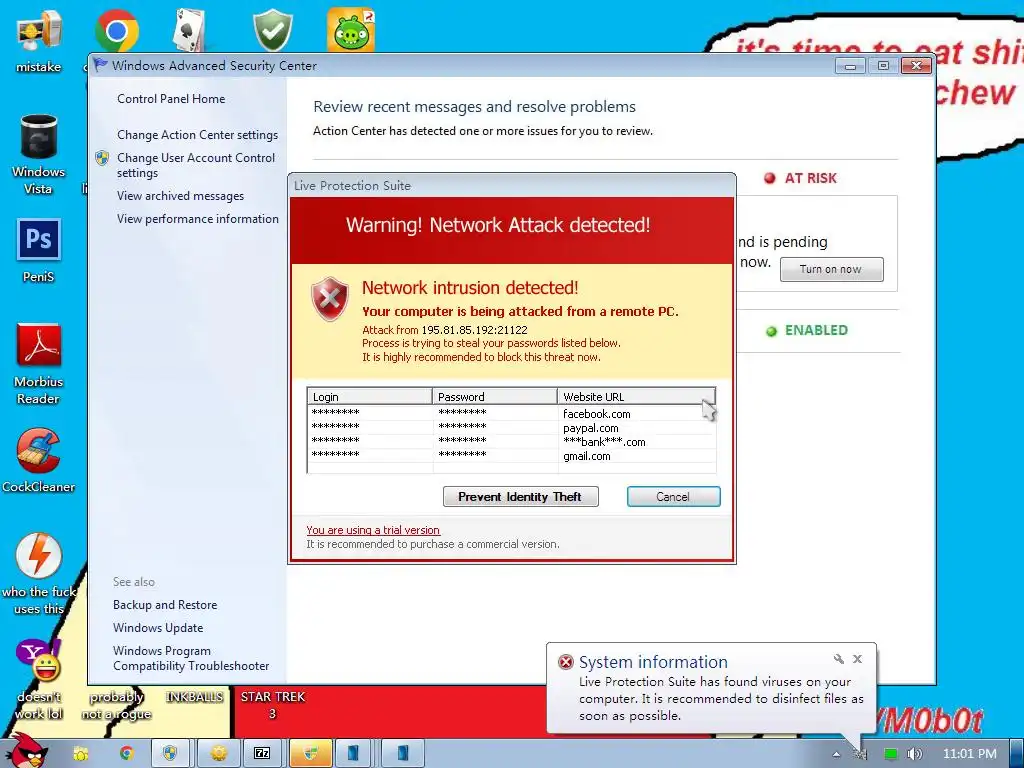Switch to the highlighted Security Center taskbar item
The image size is (1024, 768).
pyautogui.click(x=311, y=754)
